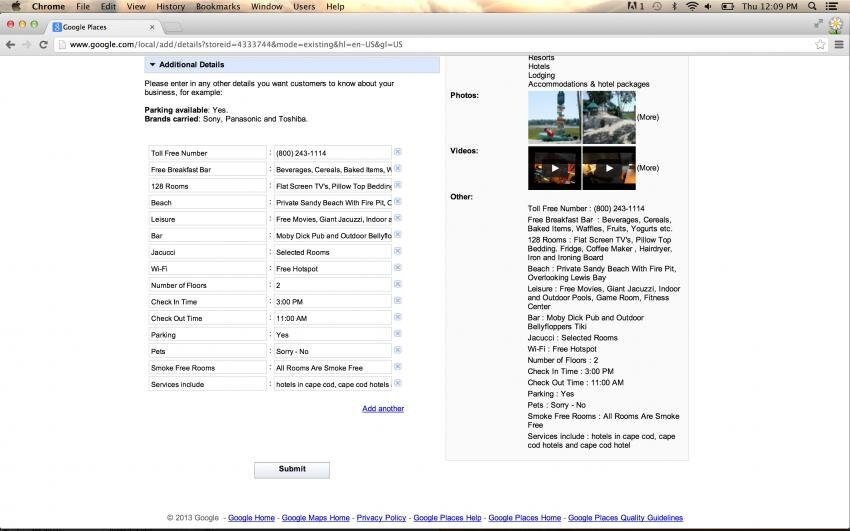The image size is (850, 531).
Task: Open the notification center list icon
Action: pos(832,6)
